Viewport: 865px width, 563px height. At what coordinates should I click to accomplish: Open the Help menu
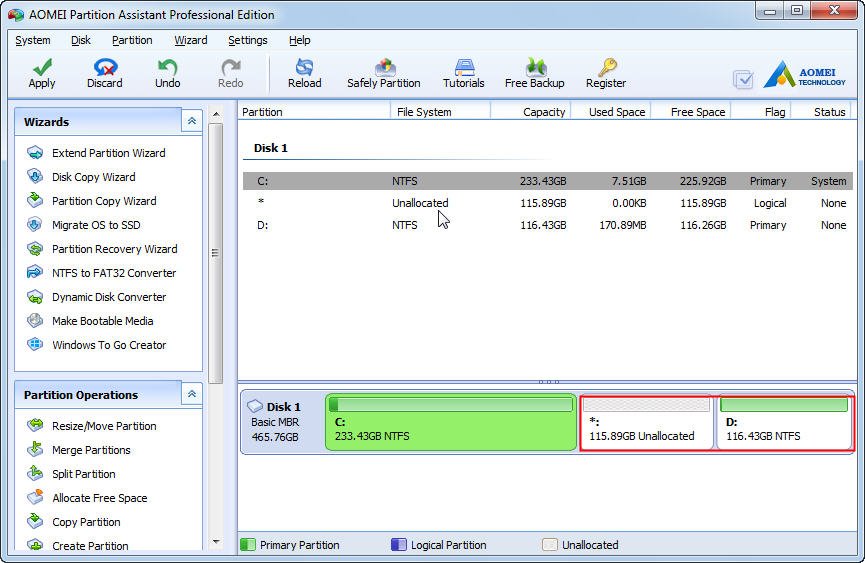click(x=300, y=40)
